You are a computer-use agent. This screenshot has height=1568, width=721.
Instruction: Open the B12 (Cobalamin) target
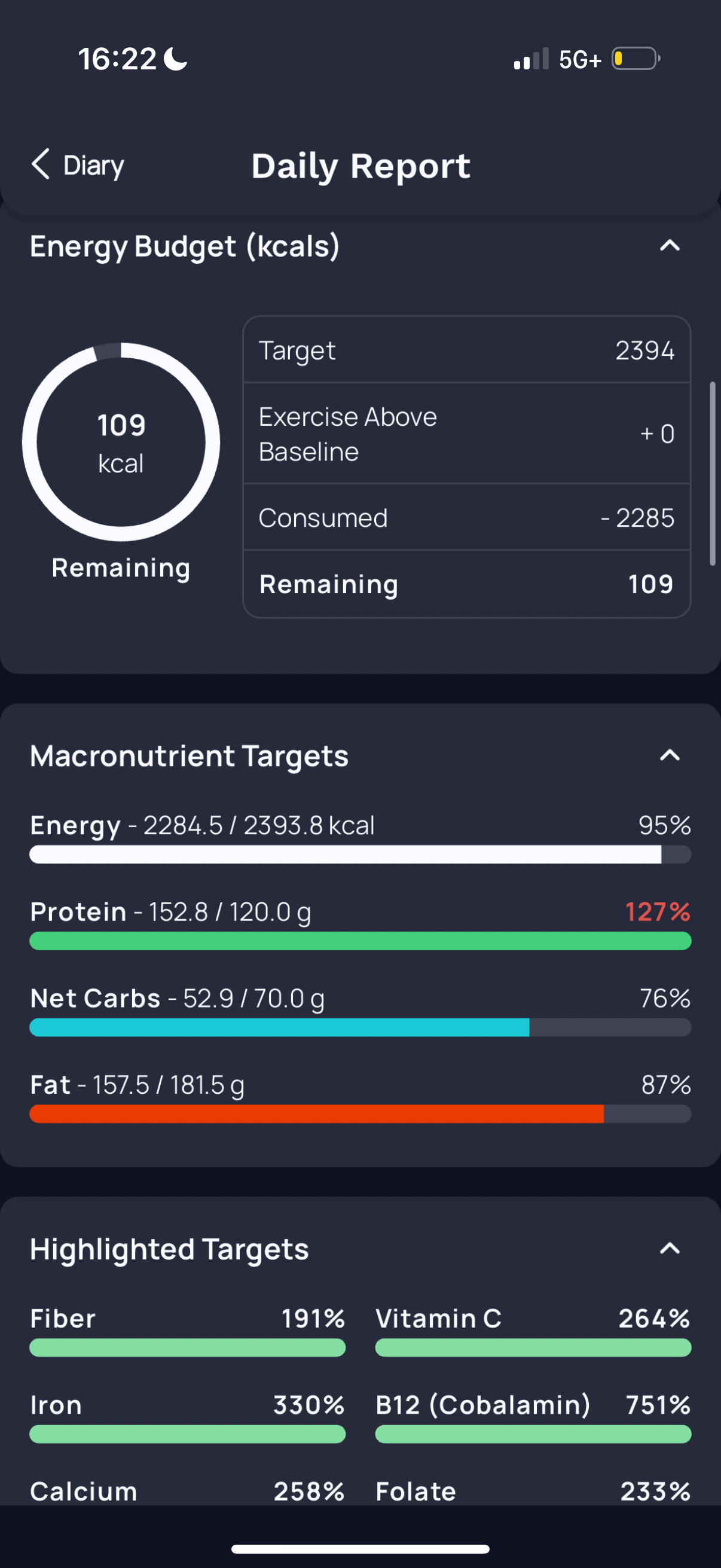point(533,1418)
